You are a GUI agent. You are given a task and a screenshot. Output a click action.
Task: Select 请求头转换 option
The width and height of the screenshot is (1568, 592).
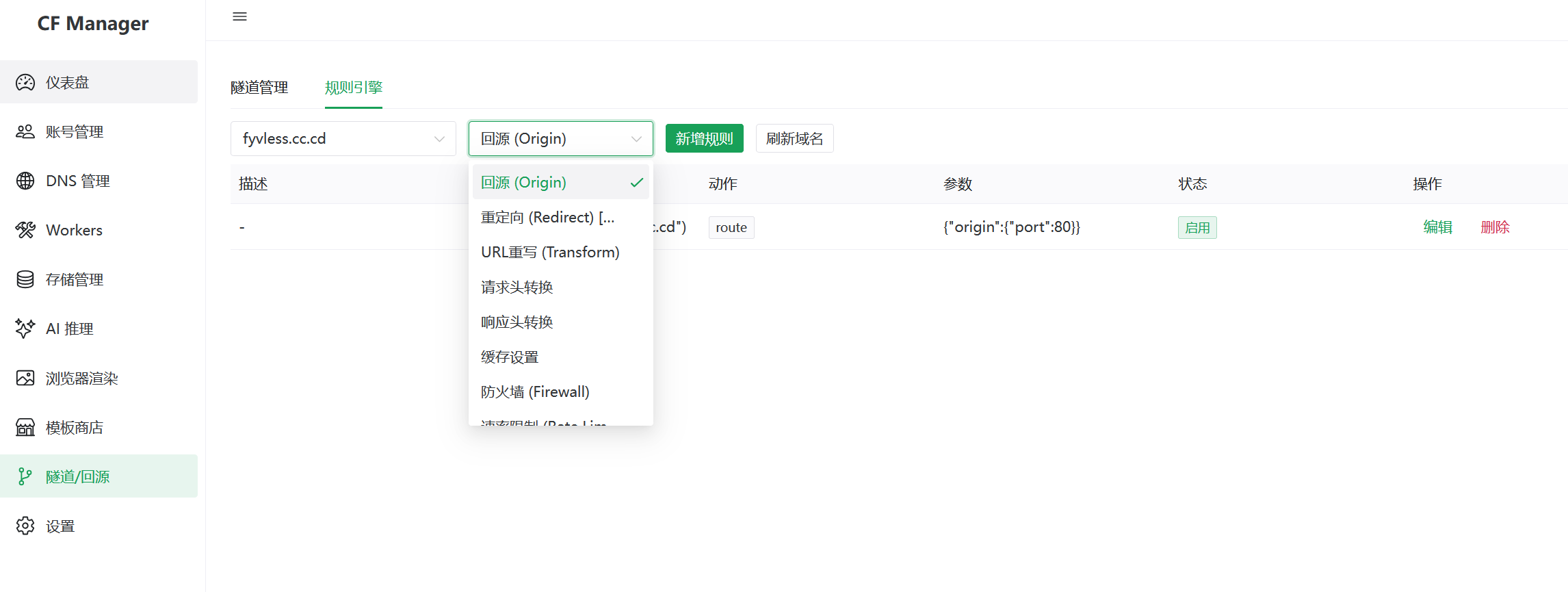click(x=561, y=287)
